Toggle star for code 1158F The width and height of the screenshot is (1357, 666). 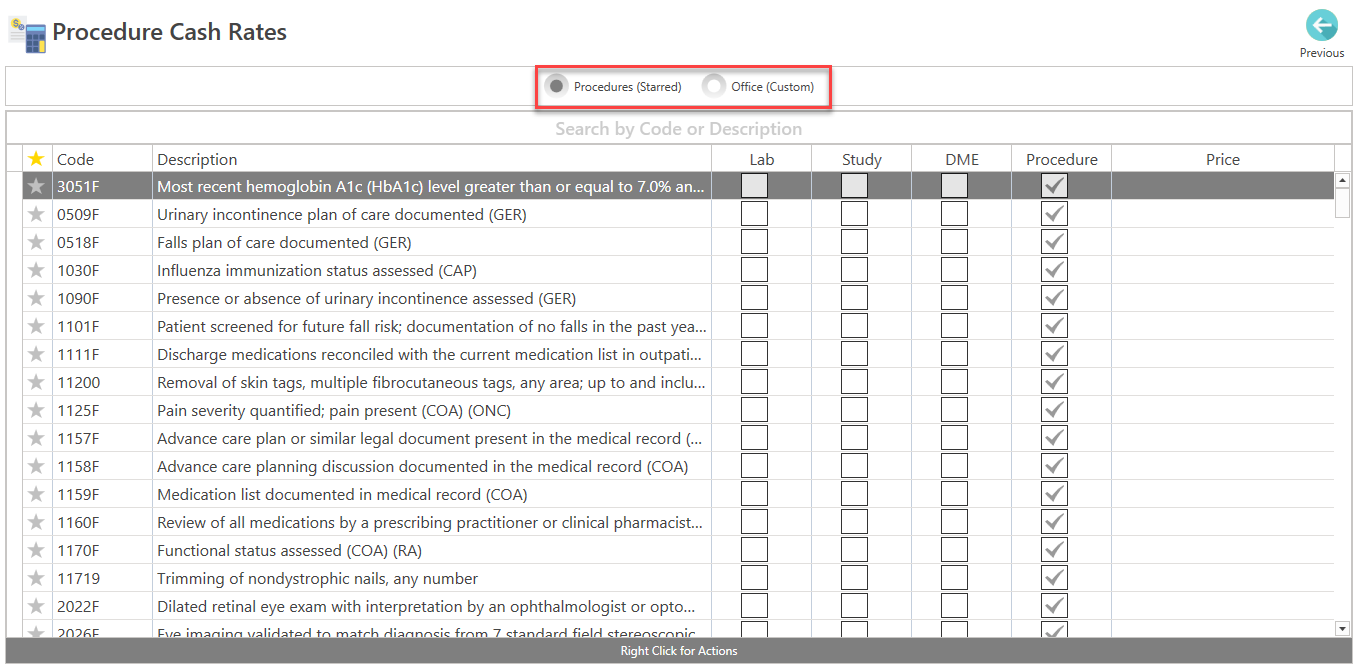tap(37, 466)
